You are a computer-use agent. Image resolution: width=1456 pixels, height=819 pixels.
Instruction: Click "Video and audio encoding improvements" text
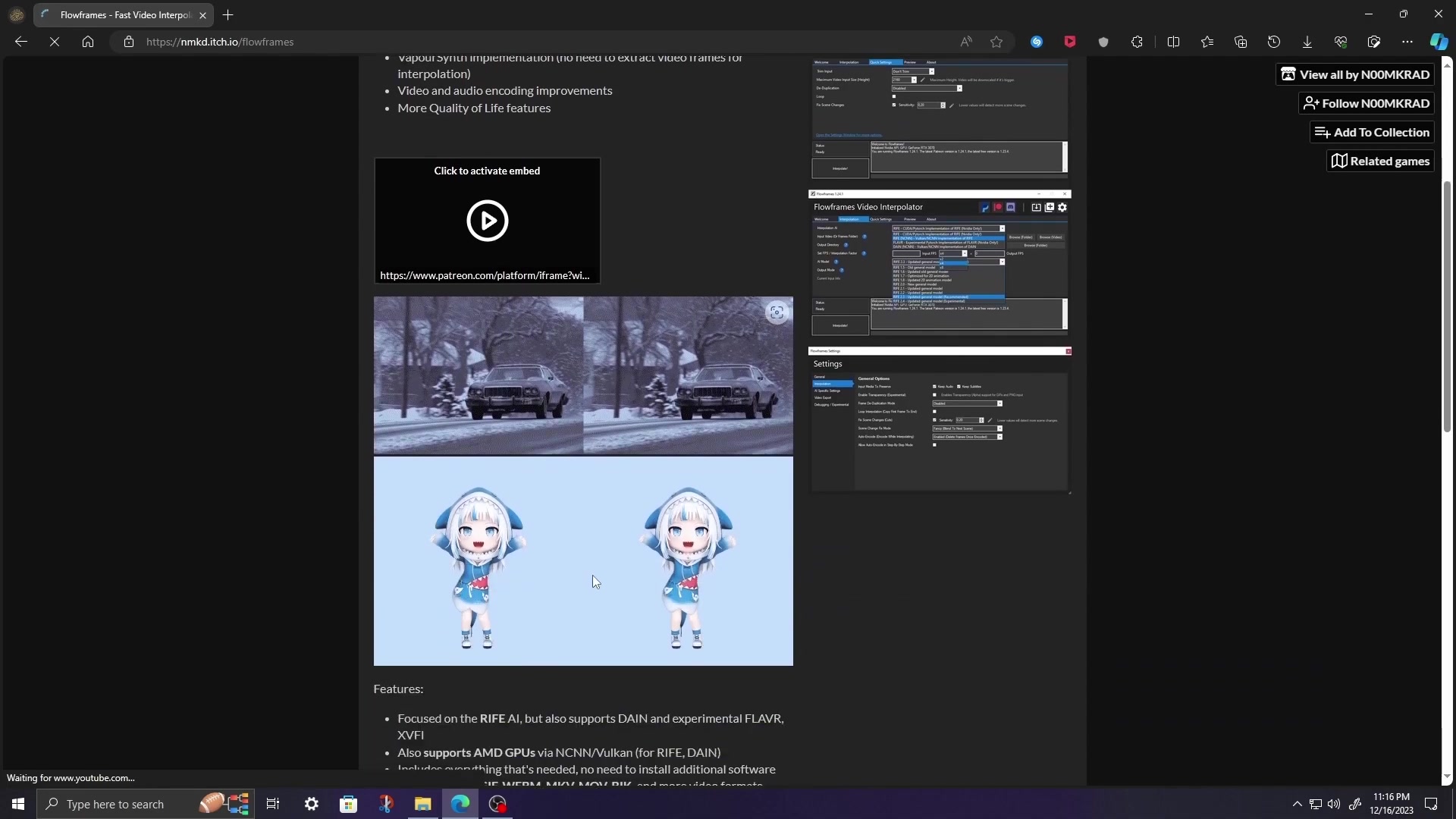(505, 91)
